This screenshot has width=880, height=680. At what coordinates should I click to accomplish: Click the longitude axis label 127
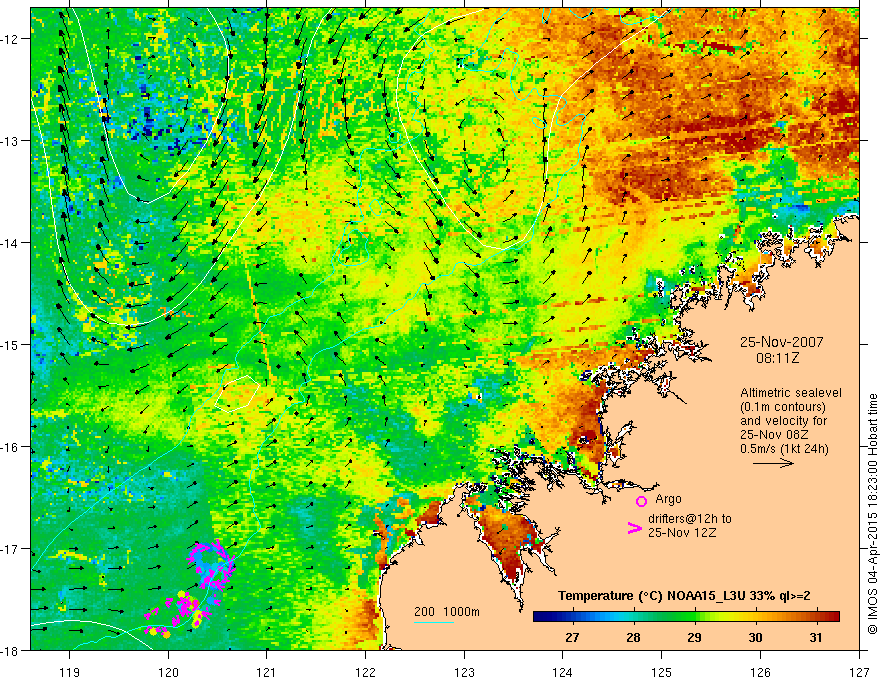tap(859, 672)
